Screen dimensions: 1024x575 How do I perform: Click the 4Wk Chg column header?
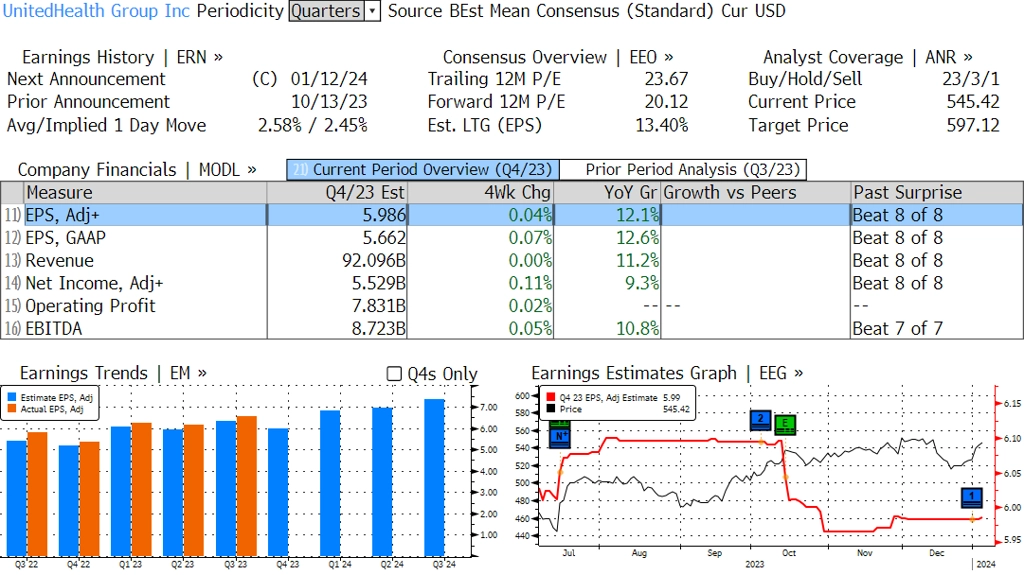480,193
